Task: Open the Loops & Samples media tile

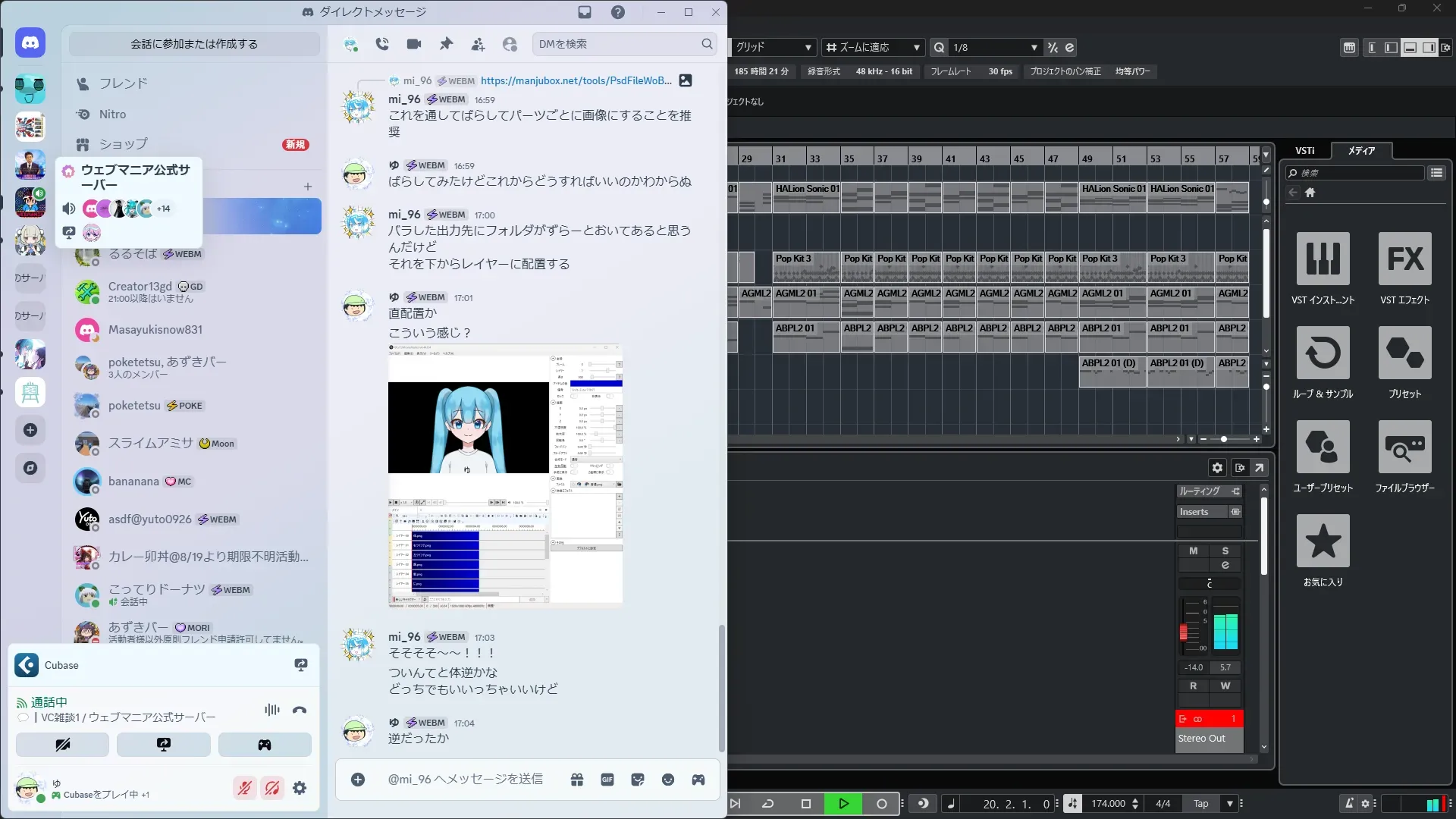Action: (1323, 353)
